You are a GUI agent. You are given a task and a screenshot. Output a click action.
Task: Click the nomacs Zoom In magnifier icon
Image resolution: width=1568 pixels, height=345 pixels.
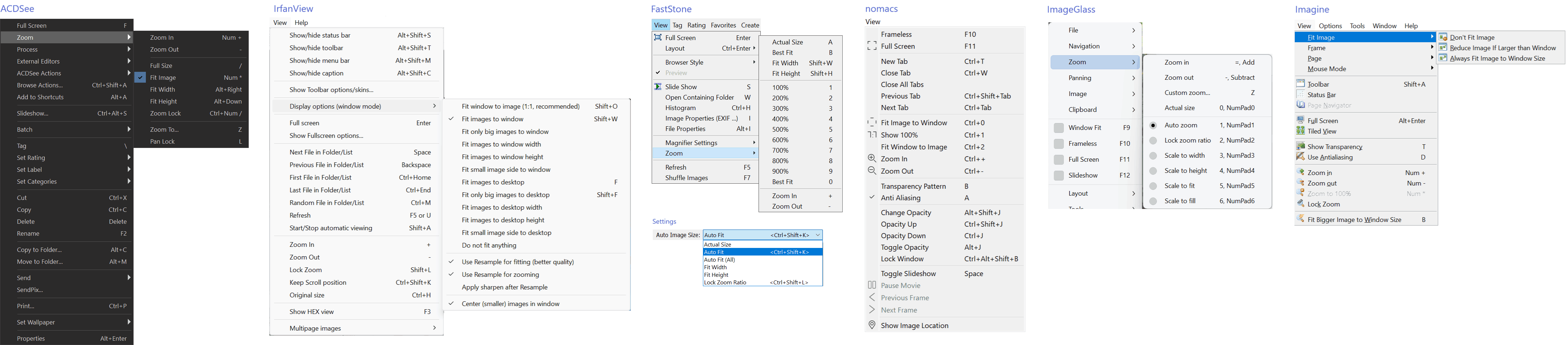(872, 158)
